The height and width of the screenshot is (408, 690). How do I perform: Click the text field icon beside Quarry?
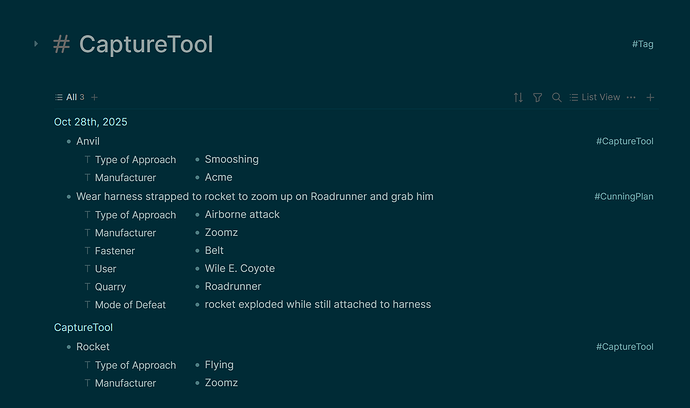pyautogui.click(x=87, y=287)
